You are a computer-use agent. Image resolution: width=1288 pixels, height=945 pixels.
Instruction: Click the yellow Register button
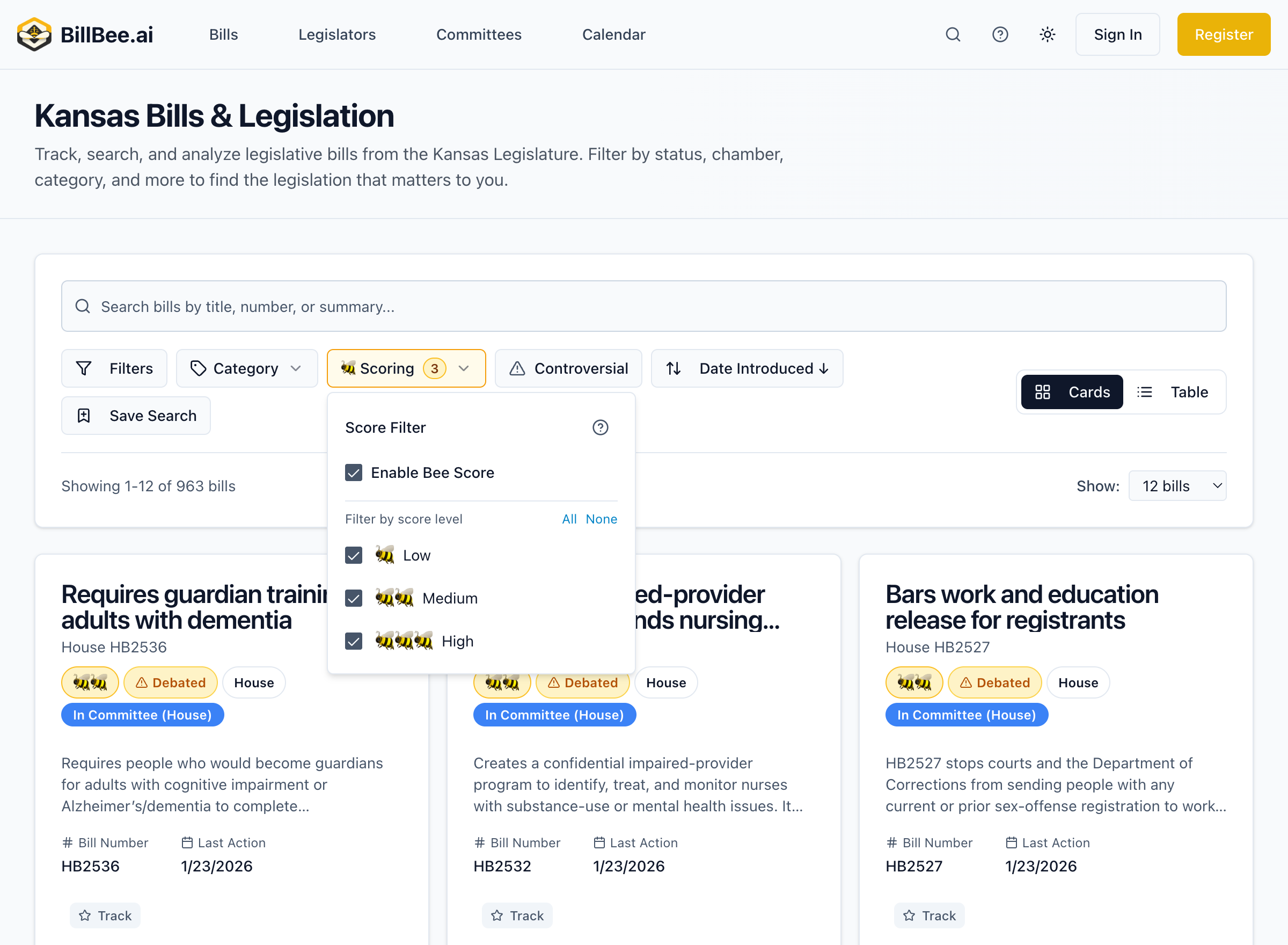click(x=1223, y=34)
